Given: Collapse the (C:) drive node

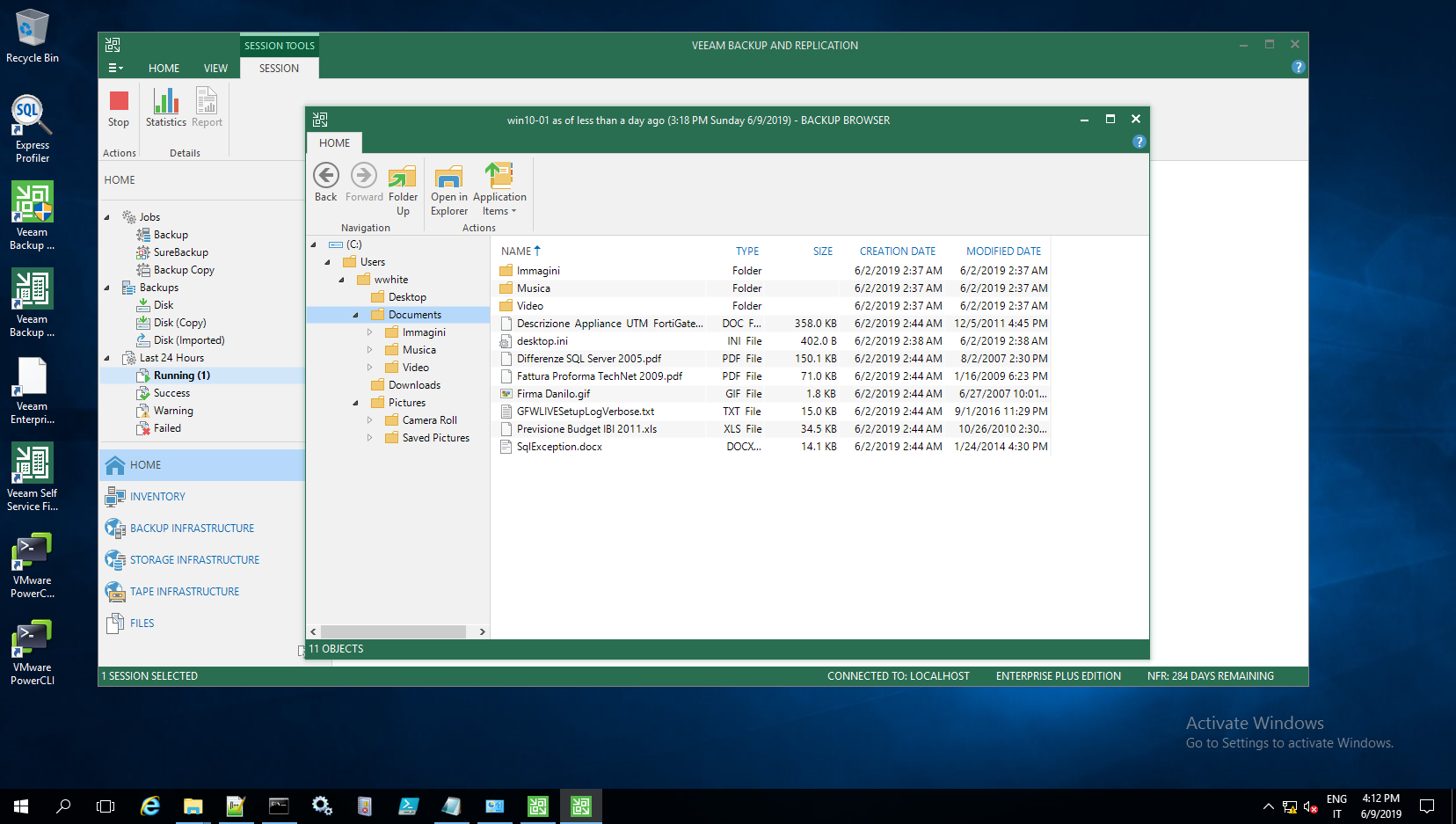Looking at the screenshot, I should [314, 244].
